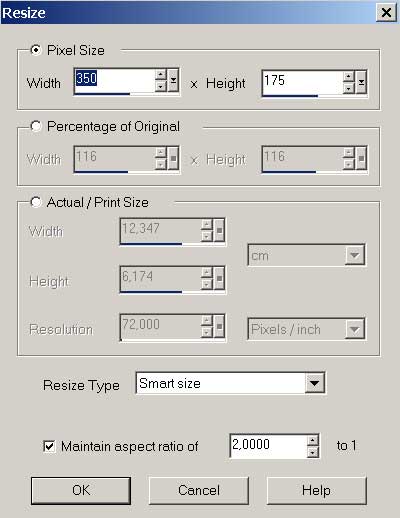
Task: Expand the cm units dropdown
Action: [354, 255]
